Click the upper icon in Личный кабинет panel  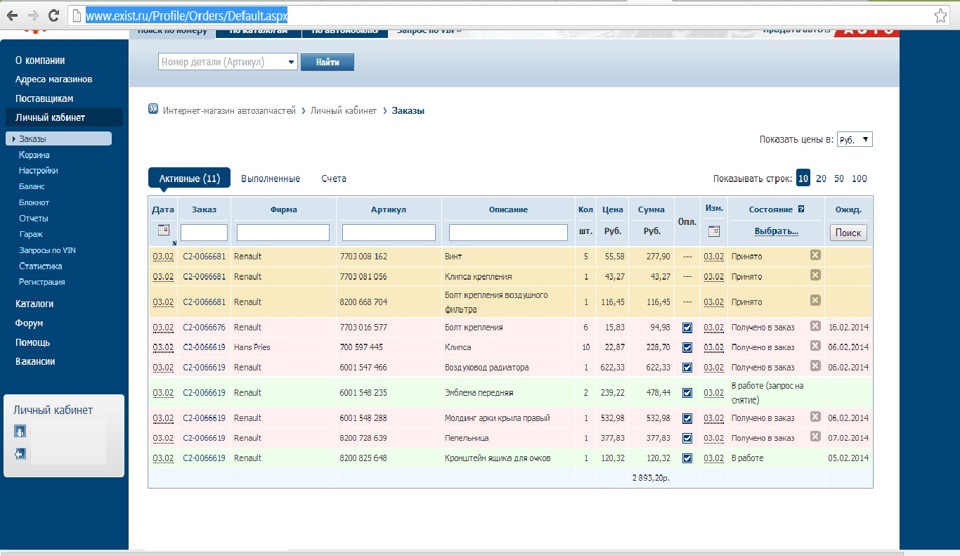[x=20, y=432]
